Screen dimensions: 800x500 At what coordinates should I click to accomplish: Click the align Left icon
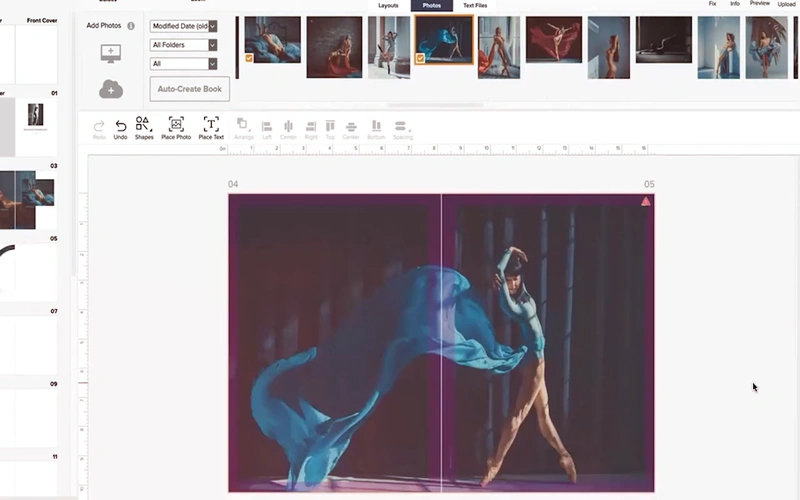pyautogui.click(x=266, y=126)
